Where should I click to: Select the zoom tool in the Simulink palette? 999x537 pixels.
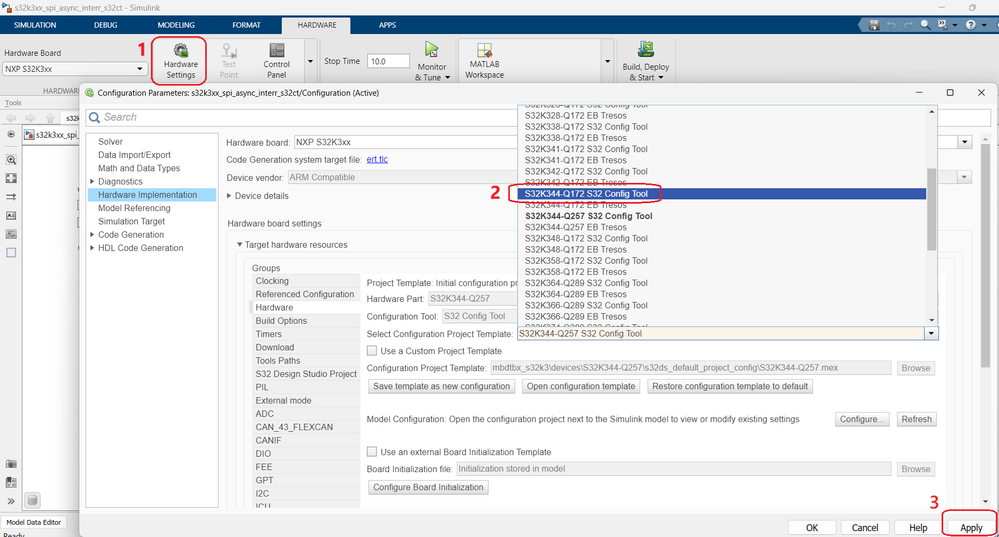click(11, 160)
